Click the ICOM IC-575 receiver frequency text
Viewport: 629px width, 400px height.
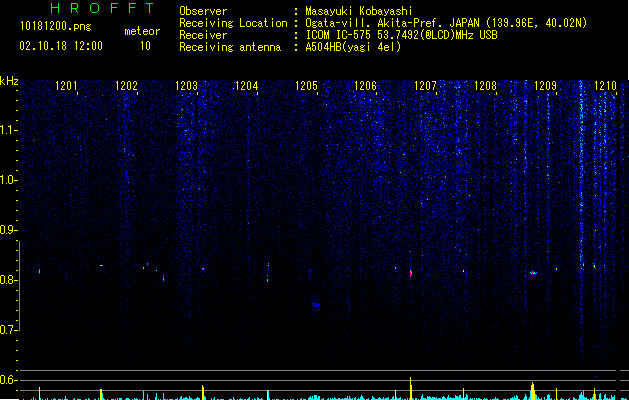click(x=401, y=35)
